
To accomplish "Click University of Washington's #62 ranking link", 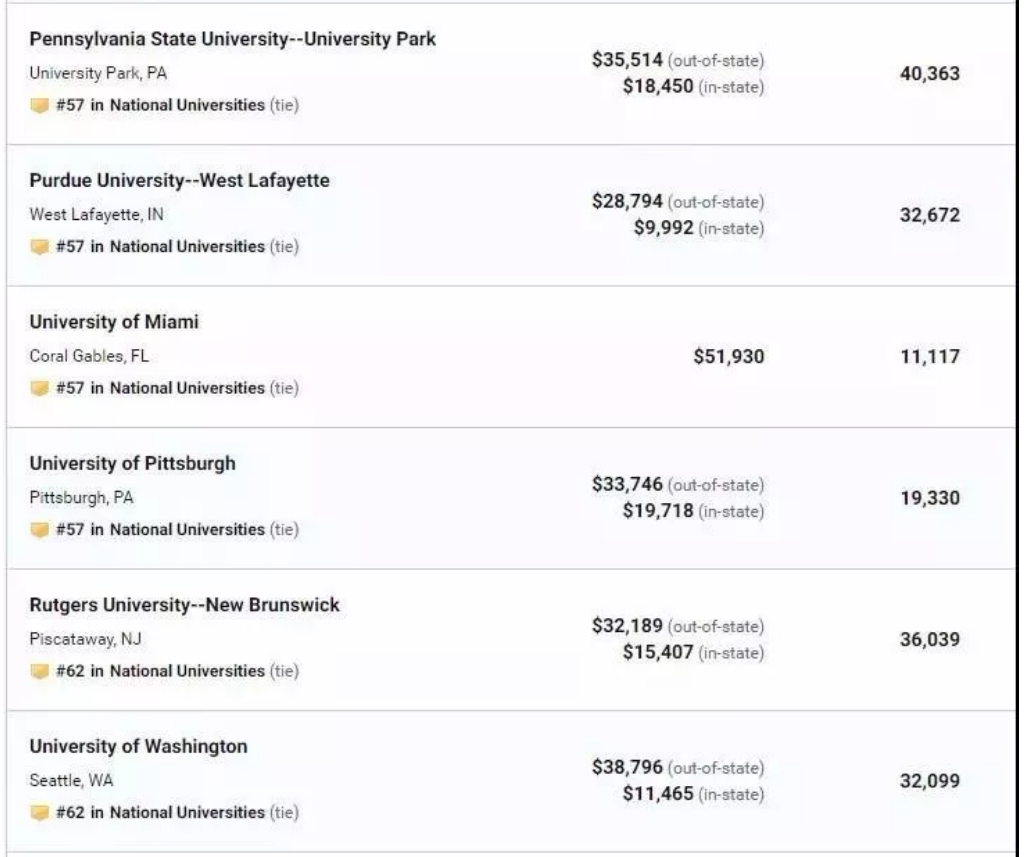I will (161, 812).
